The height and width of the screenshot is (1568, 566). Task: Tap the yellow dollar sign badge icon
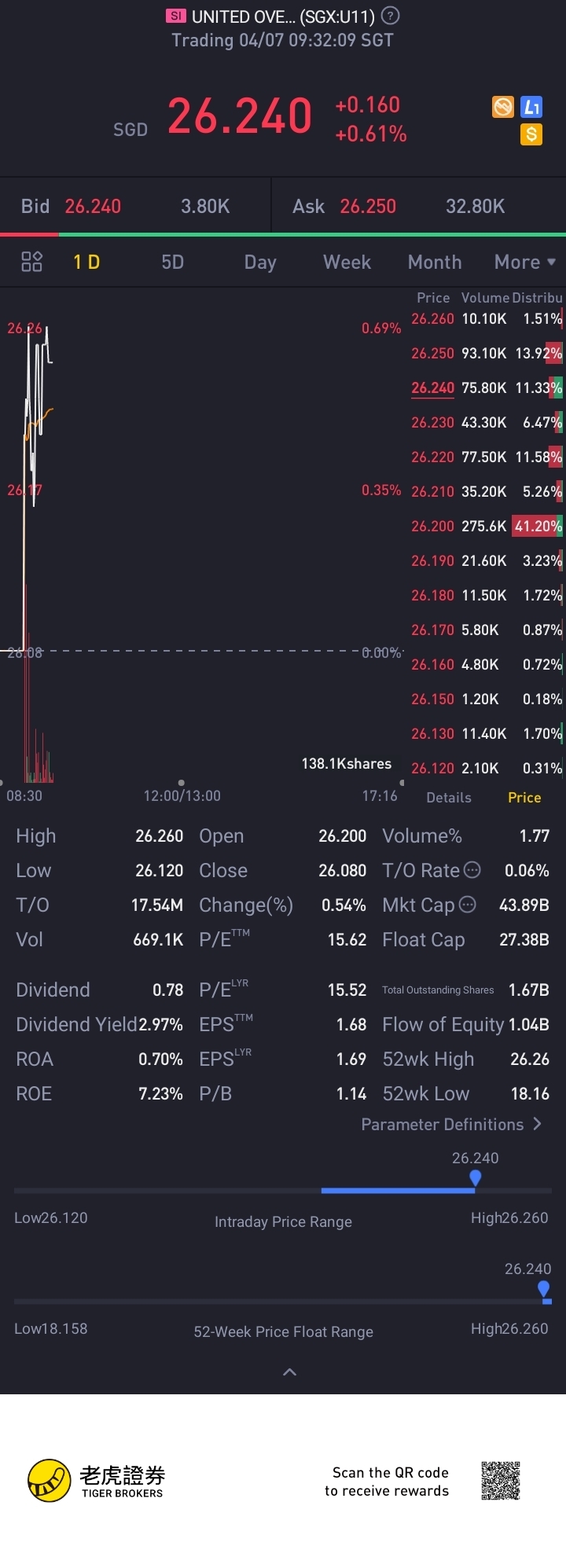point(531,134)
